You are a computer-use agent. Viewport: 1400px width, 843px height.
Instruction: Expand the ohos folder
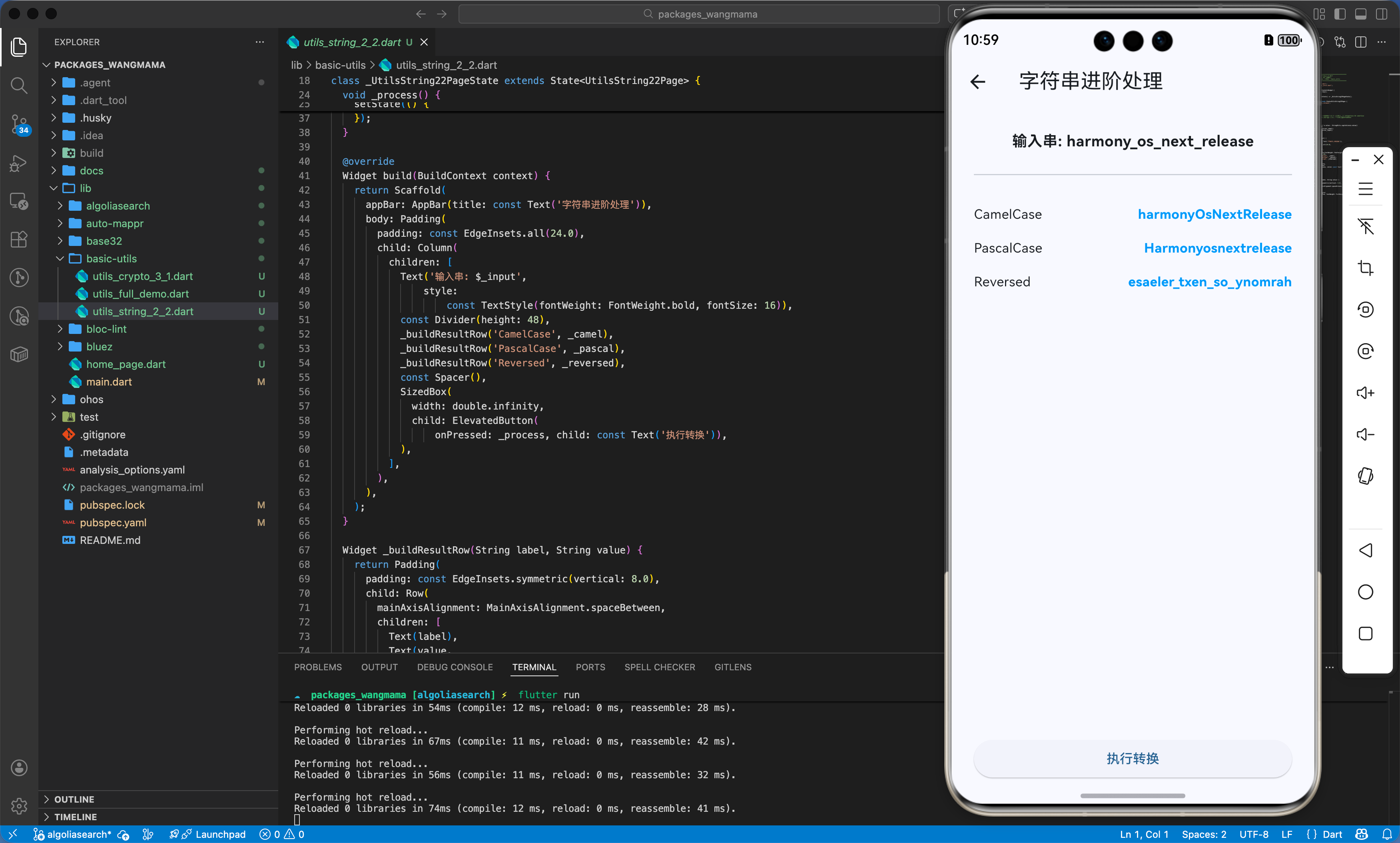point(91,400)
